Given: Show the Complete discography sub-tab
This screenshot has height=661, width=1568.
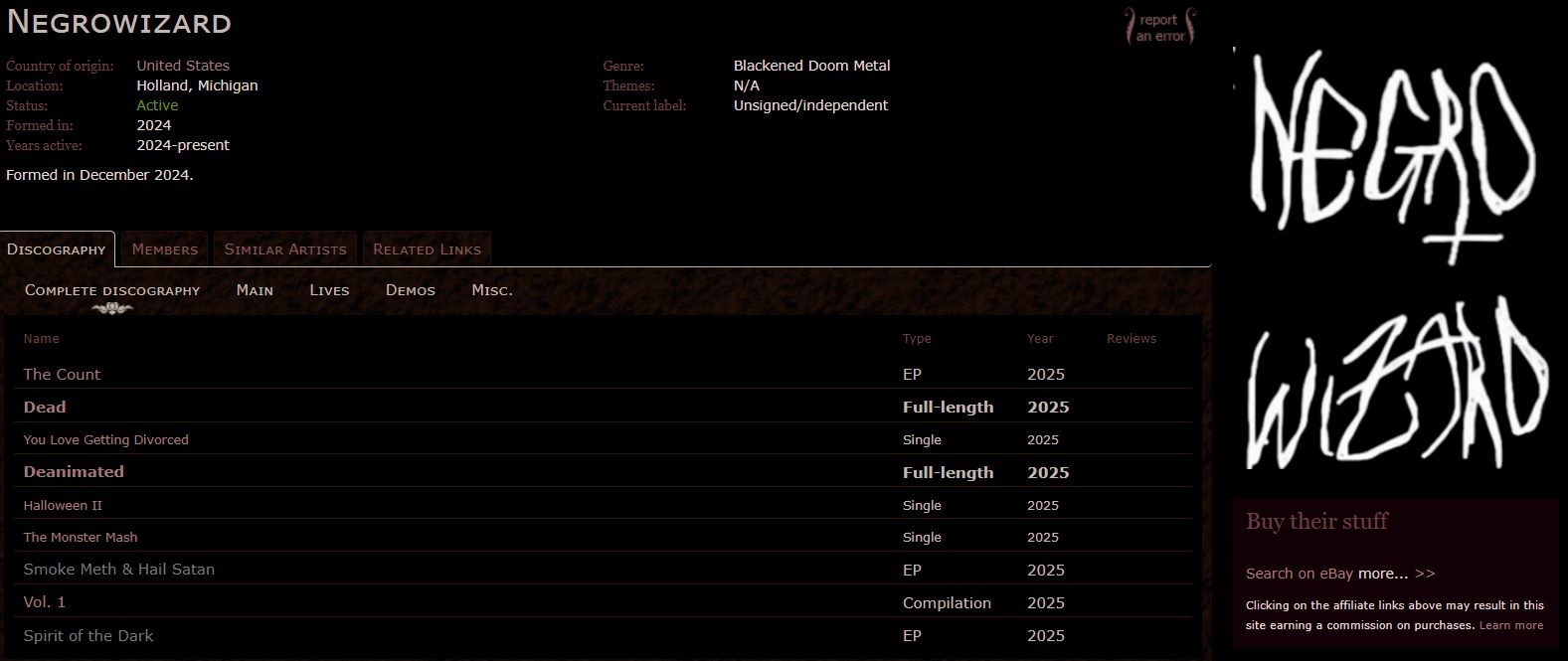Looking at the screenshot, I should [x=112, y=290].
